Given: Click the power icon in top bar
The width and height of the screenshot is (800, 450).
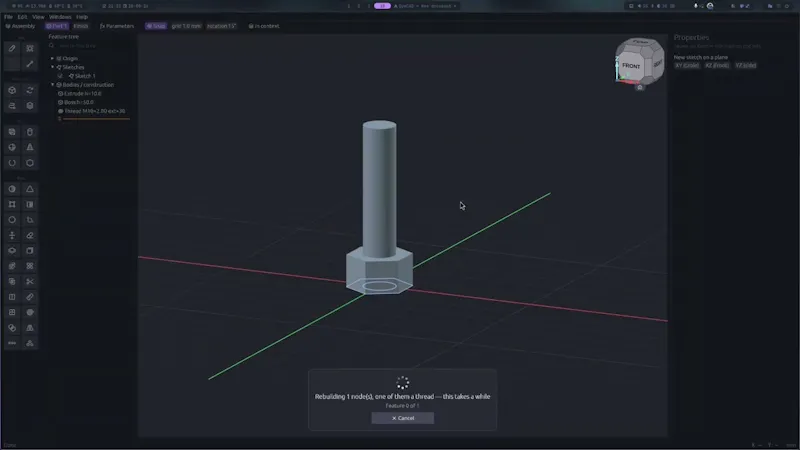Looking at the screenshot, I should 787,6.
